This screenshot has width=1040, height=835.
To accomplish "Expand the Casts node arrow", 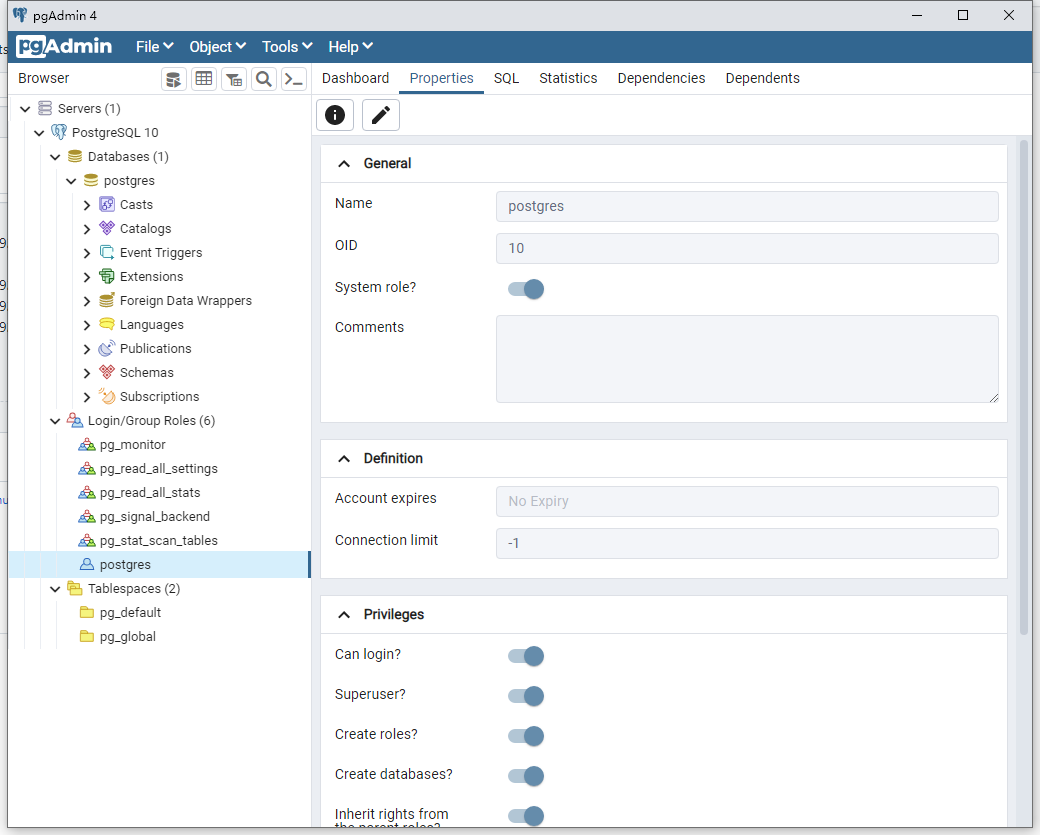I will point(87,205).
